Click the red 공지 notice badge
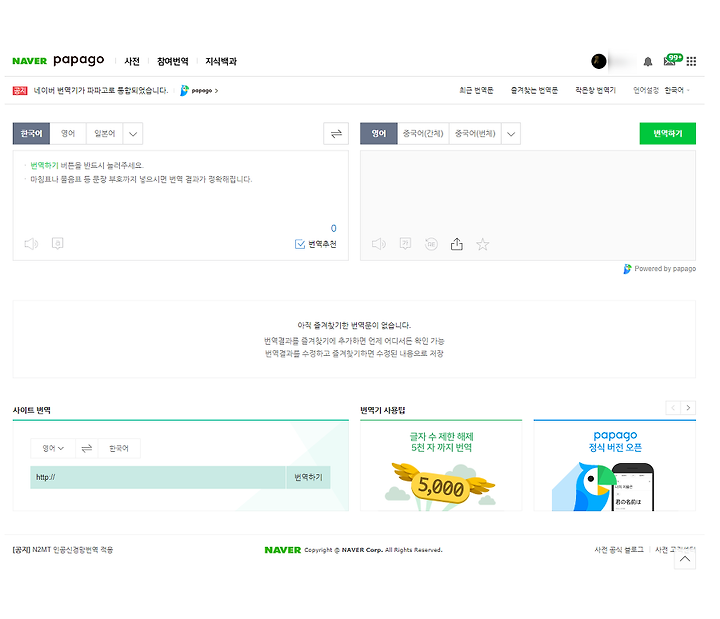Viewport: 720px width, 619px height. pos(20,90)
